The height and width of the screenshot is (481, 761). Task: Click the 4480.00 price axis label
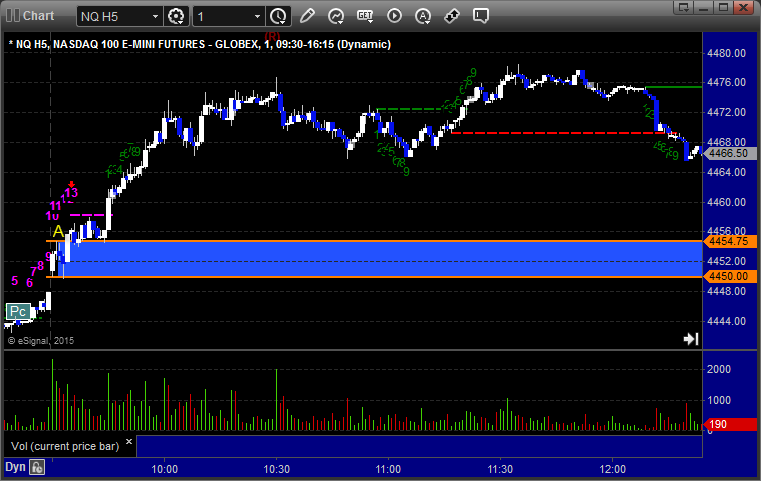tap(727, 53)
